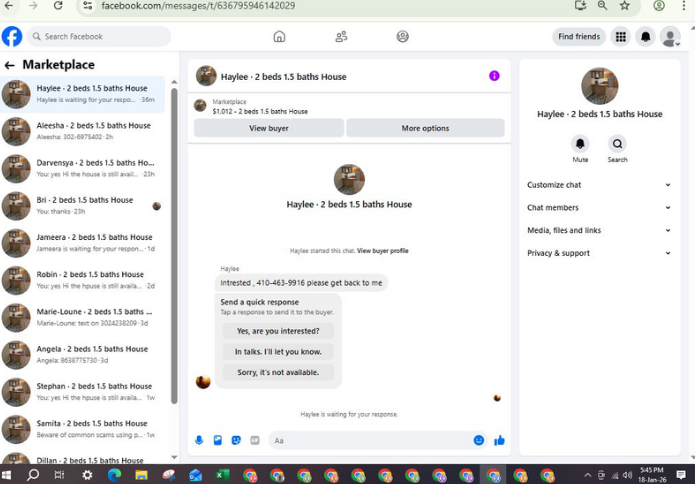Click the browser address bar URL

click(x=198, y=6)
